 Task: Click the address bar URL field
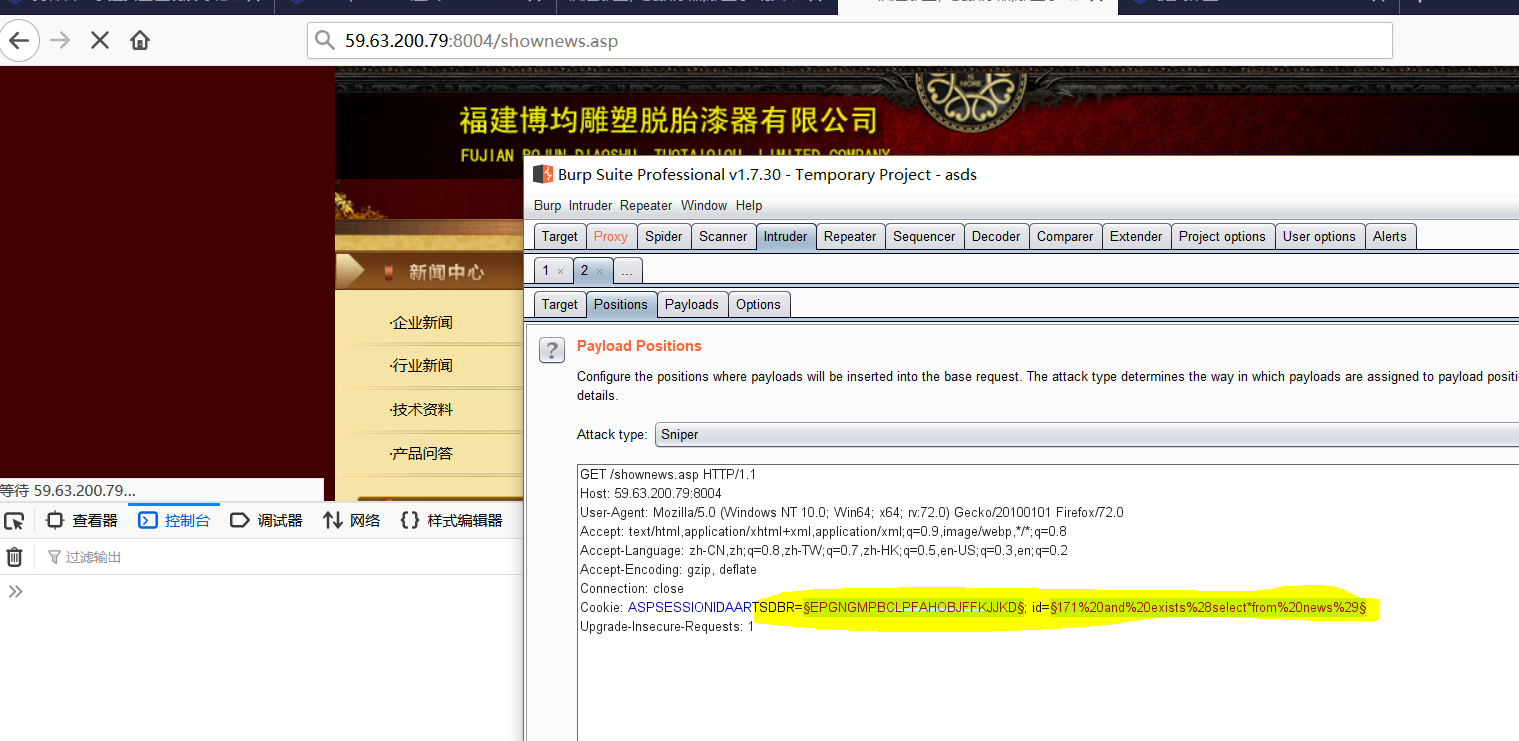pos(850,40)
